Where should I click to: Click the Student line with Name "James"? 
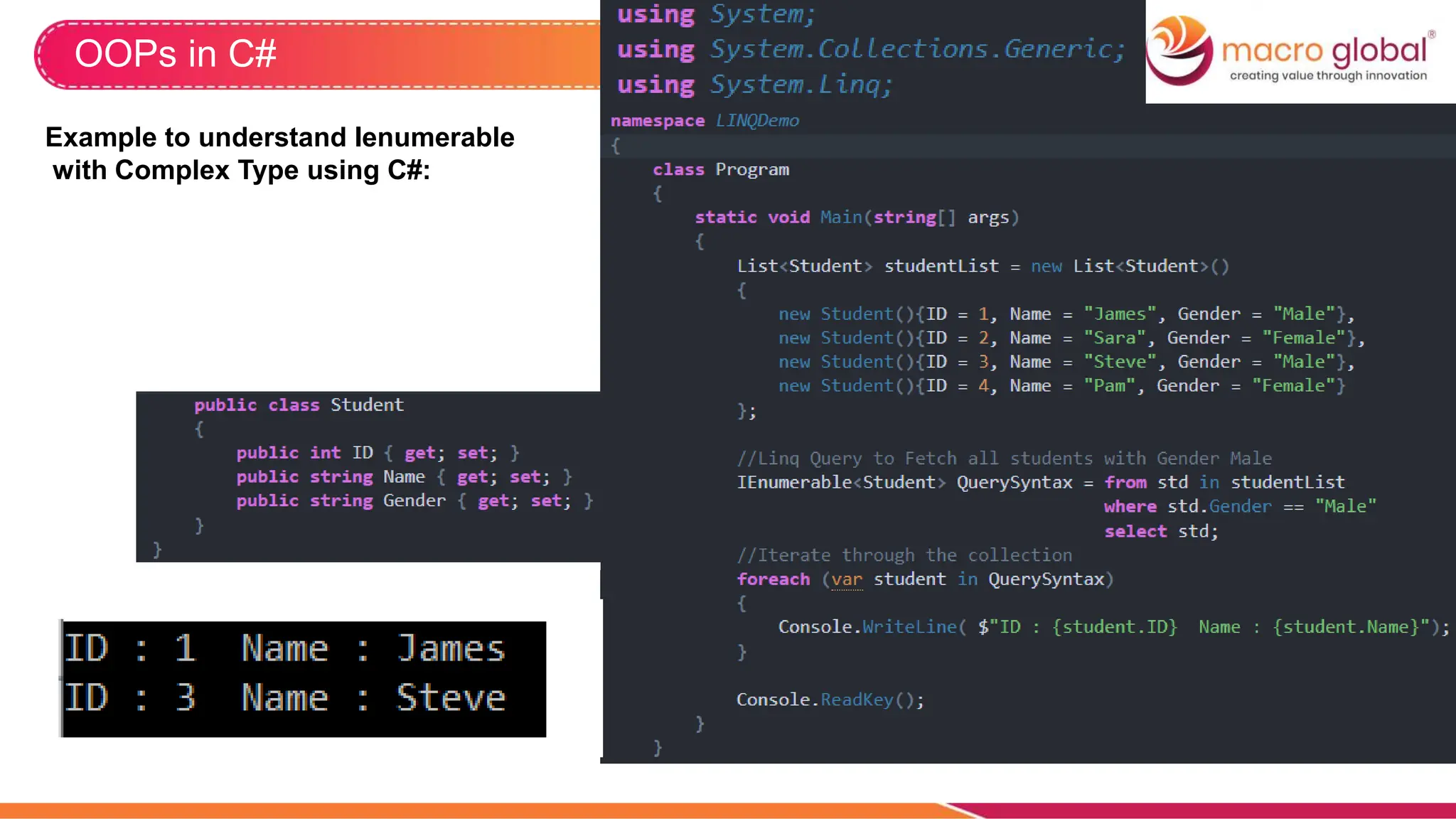click(x=1066, y=314)
